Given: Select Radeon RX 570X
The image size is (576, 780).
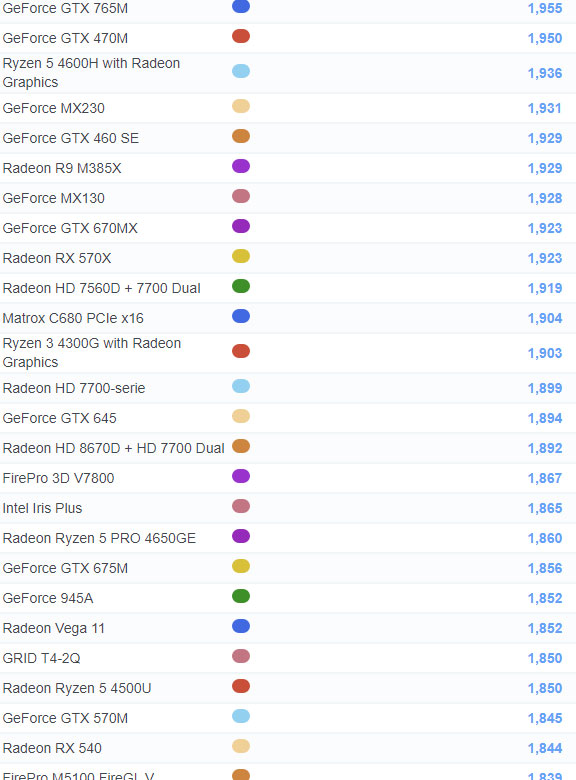Looking at the screenshot, I should click(57, 258).
